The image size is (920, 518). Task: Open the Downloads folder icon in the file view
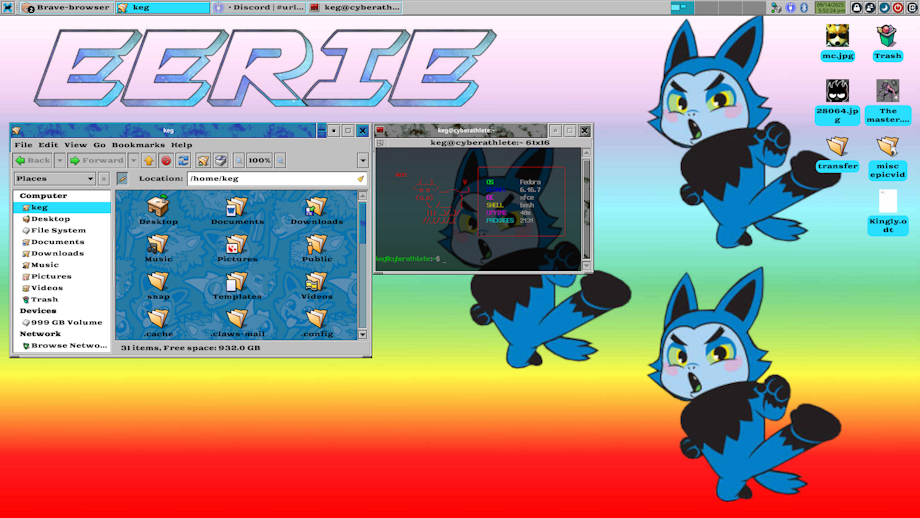pyautogui.click(x=316, y=211)
